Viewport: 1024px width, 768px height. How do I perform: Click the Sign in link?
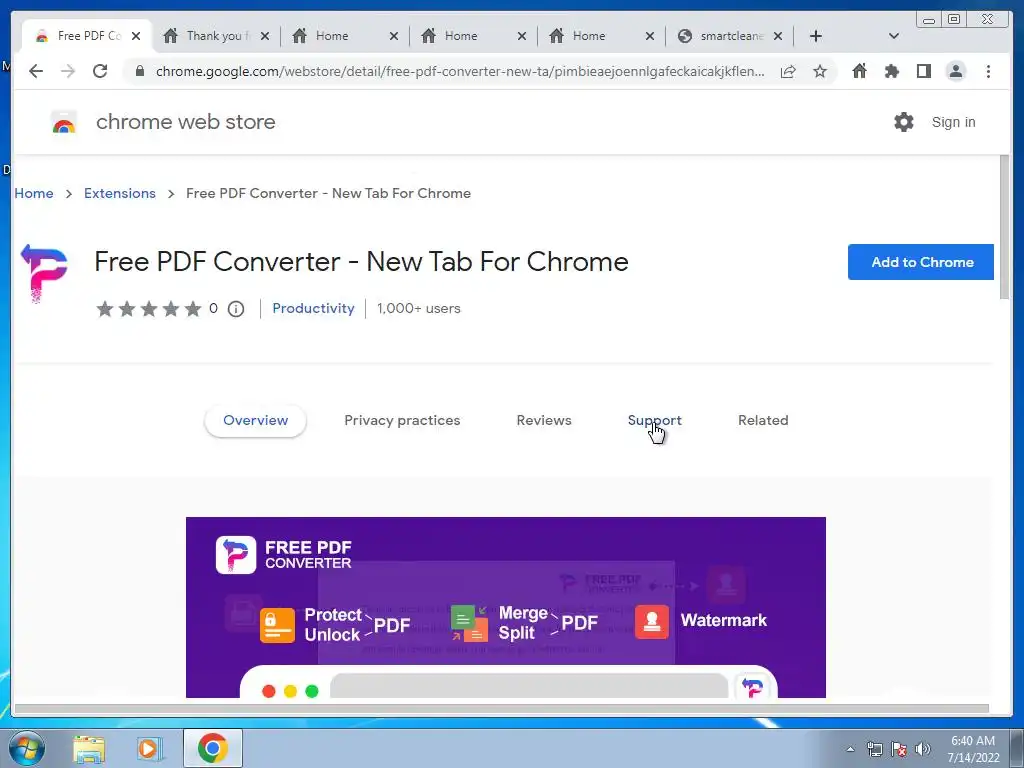pyautogui.click(x=953, y=122)
